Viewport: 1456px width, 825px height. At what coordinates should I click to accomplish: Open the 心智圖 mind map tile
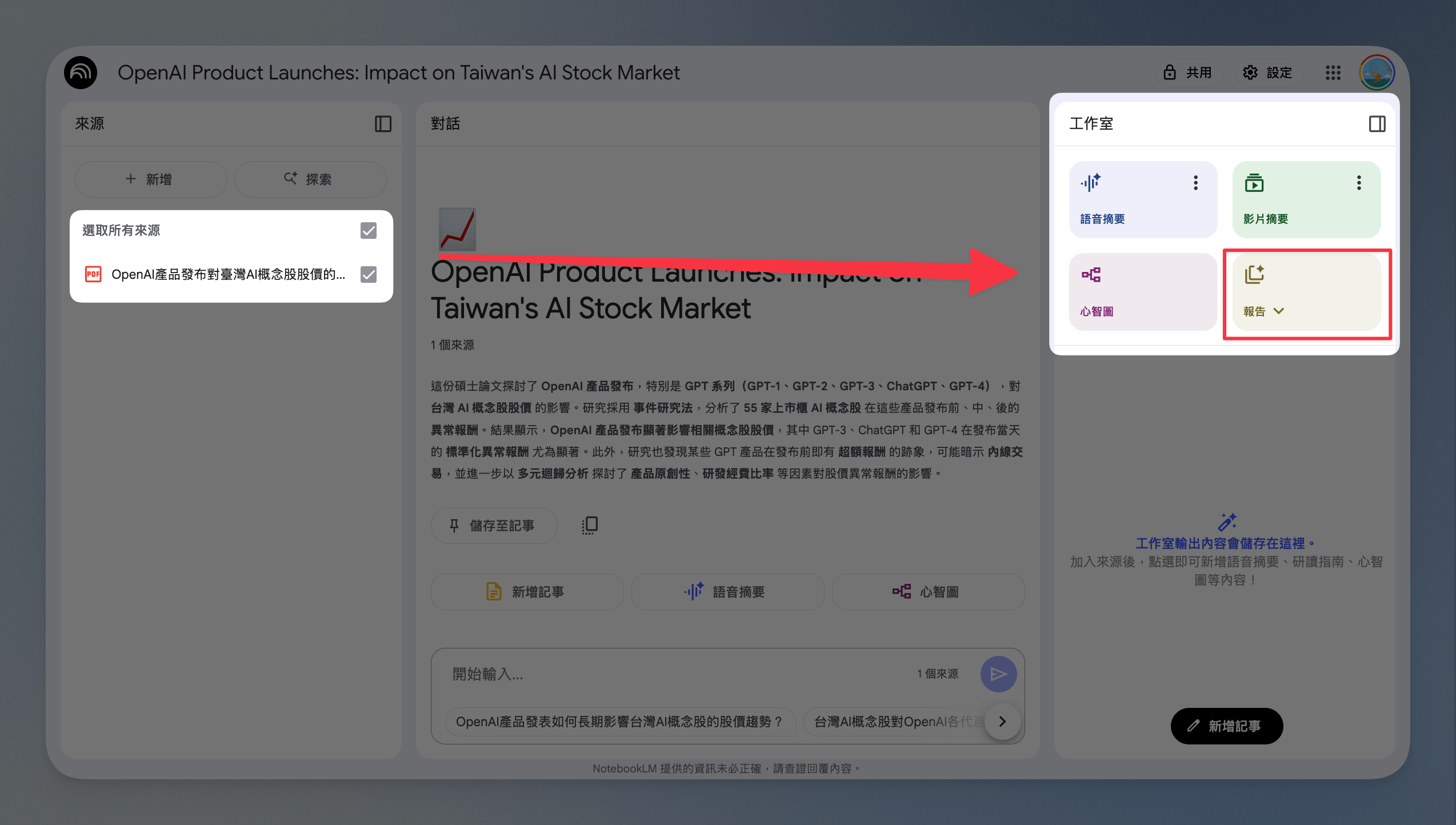tap(1143, 291)
